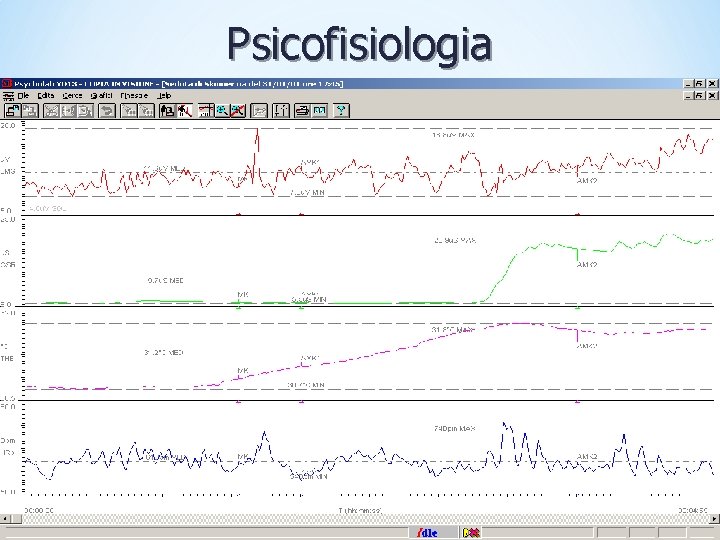Click the tall red spike peak in the top chart
720x540 pixels.
pos(257,131)
